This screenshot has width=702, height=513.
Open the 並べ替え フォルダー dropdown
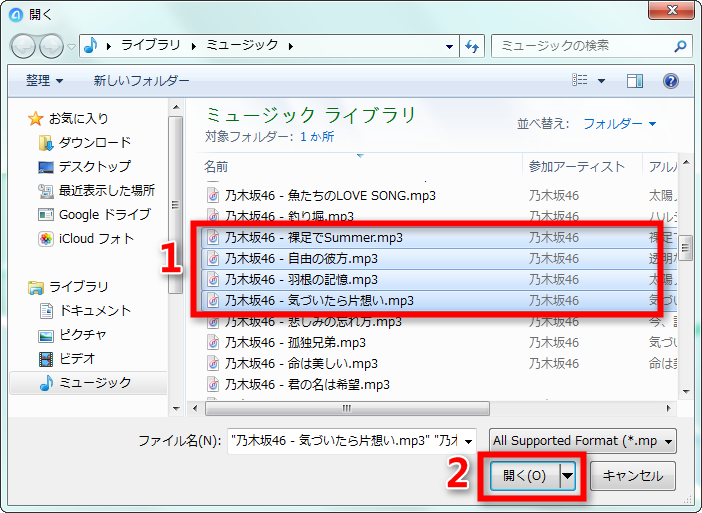click(620, 124)
